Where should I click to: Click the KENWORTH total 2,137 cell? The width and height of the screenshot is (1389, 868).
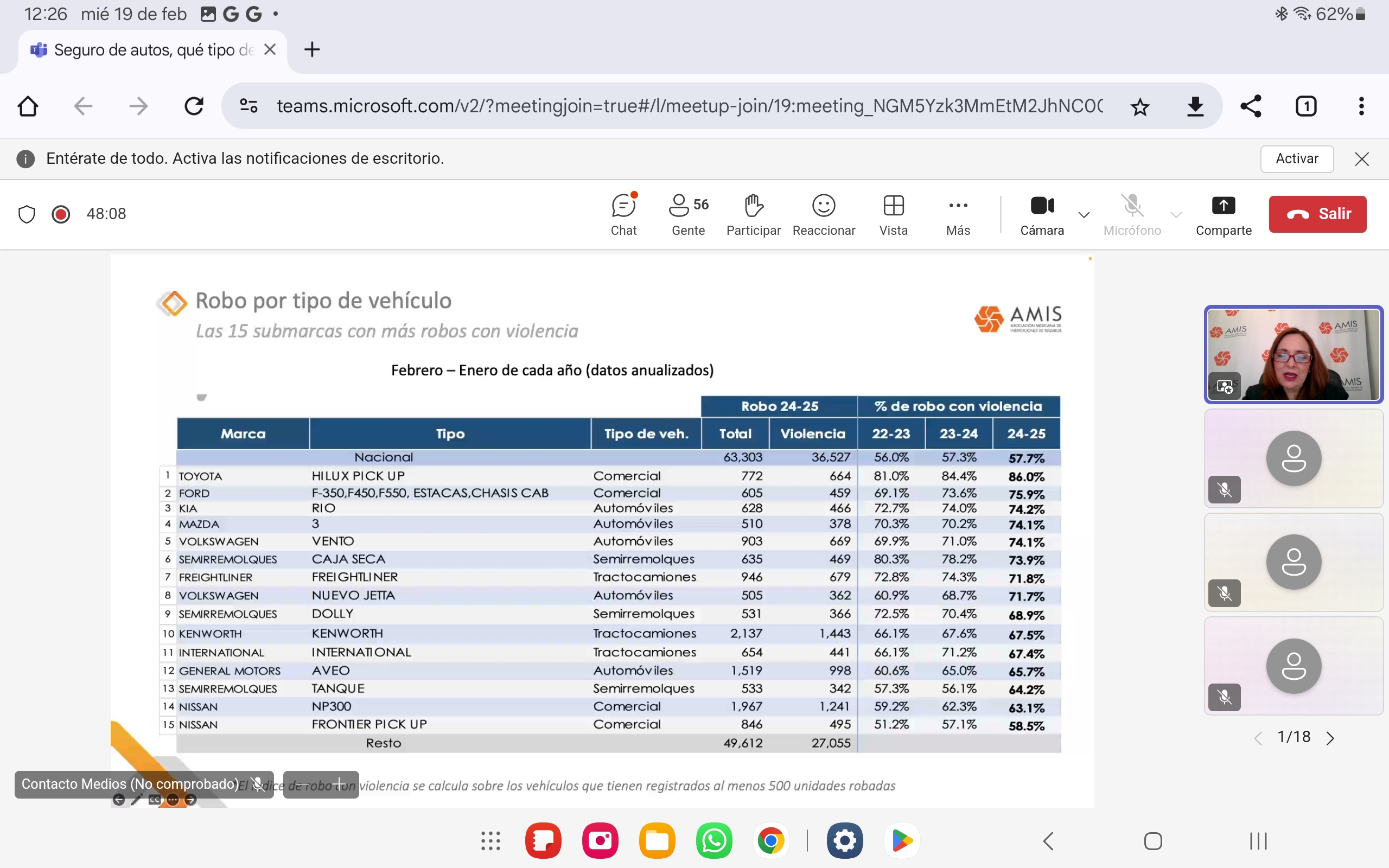coord(746,633)
